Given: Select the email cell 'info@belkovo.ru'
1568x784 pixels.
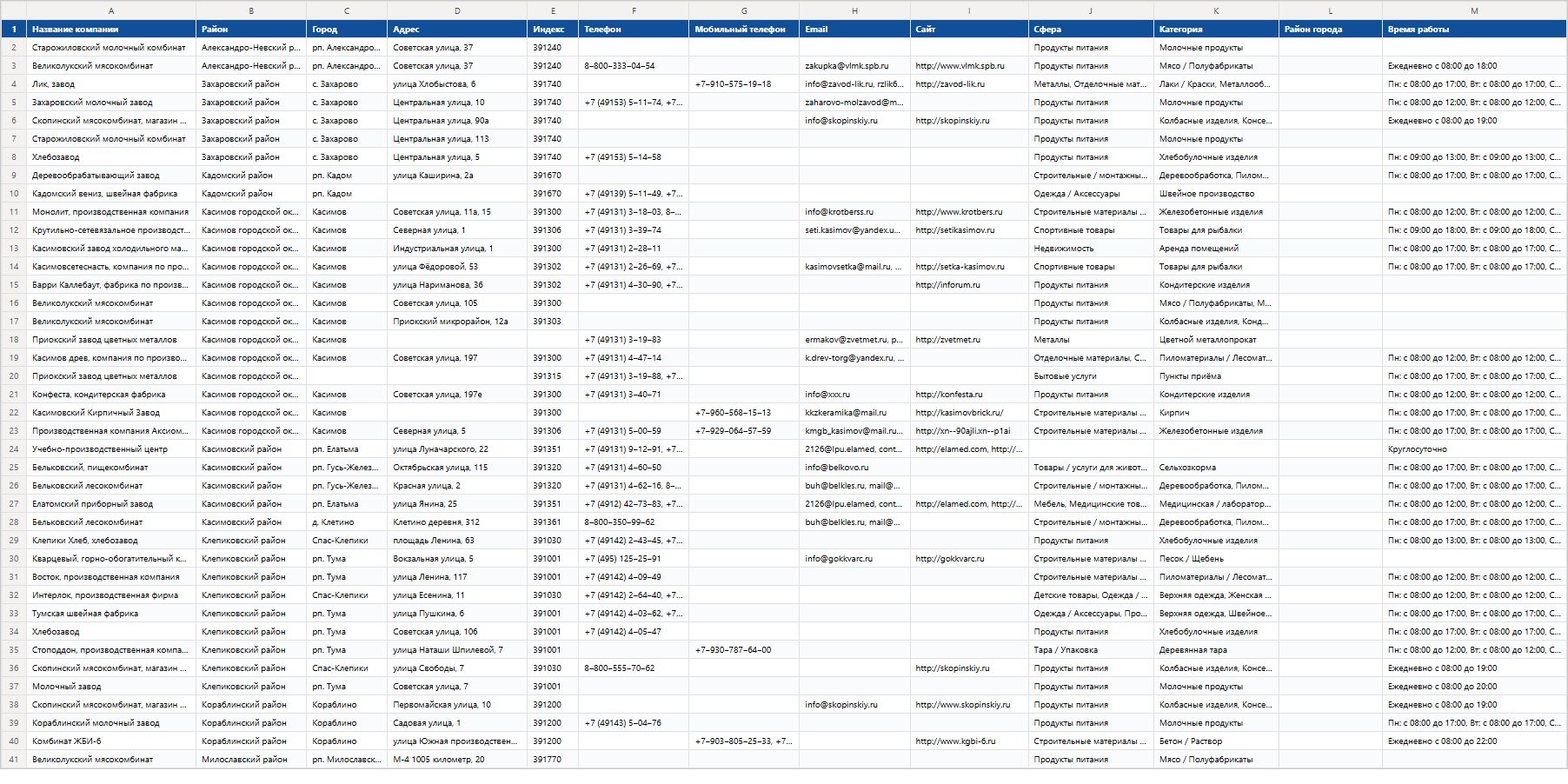Looking at the screenshot, I should (x=854, y=468).
